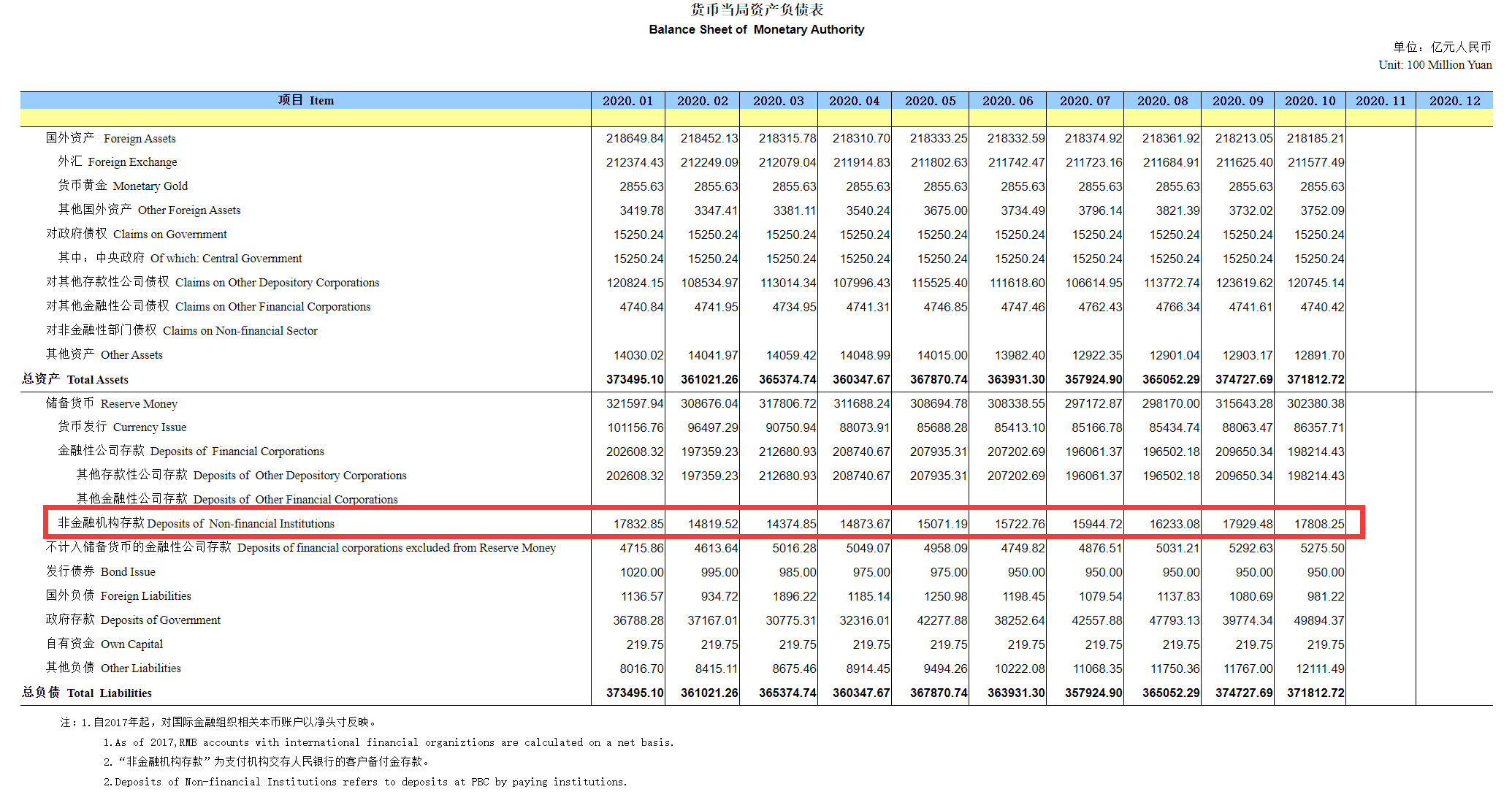
Task: Click Non-financial deposits value 17808.25
Action: [x=1319, y=524]
